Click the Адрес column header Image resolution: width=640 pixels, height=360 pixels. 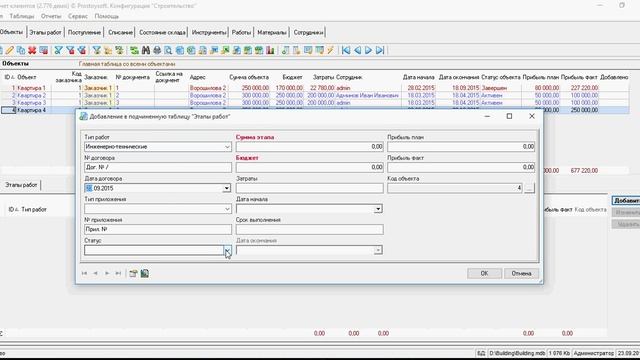pos(198,77)
